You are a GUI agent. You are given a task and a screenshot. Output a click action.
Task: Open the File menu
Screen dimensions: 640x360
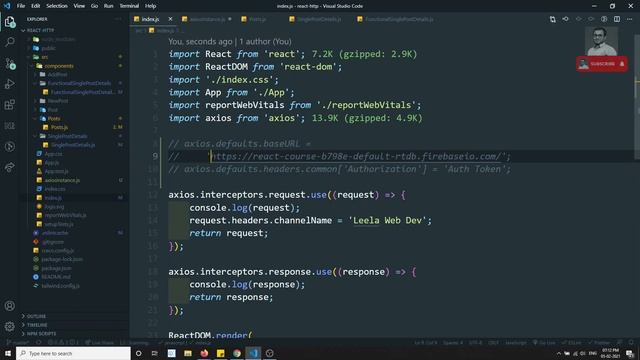(21, 6)
